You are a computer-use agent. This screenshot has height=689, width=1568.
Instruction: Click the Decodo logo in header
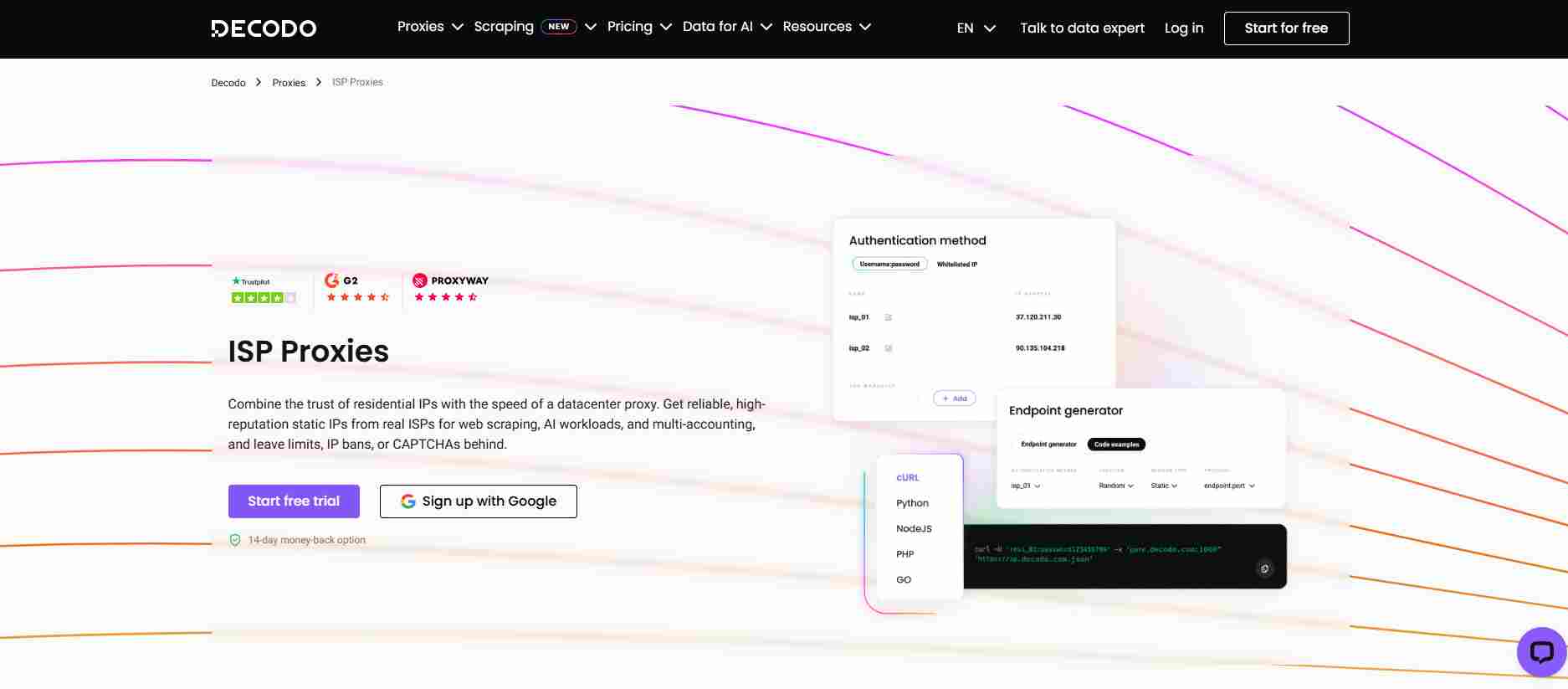coord(264,28)
